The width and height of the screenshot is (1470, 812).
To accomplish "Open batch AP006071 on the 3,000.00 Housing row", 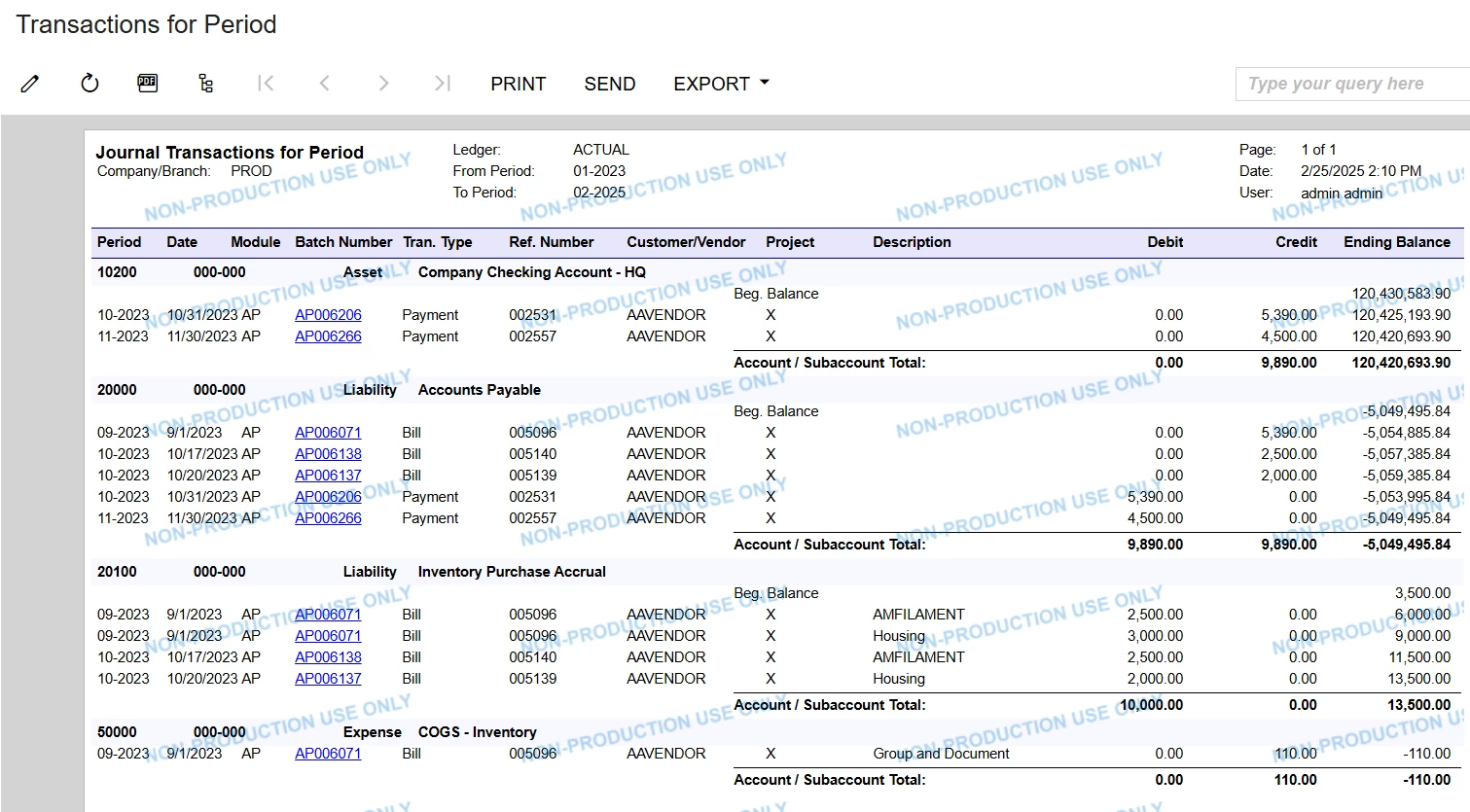I will (x=328, y=636).
